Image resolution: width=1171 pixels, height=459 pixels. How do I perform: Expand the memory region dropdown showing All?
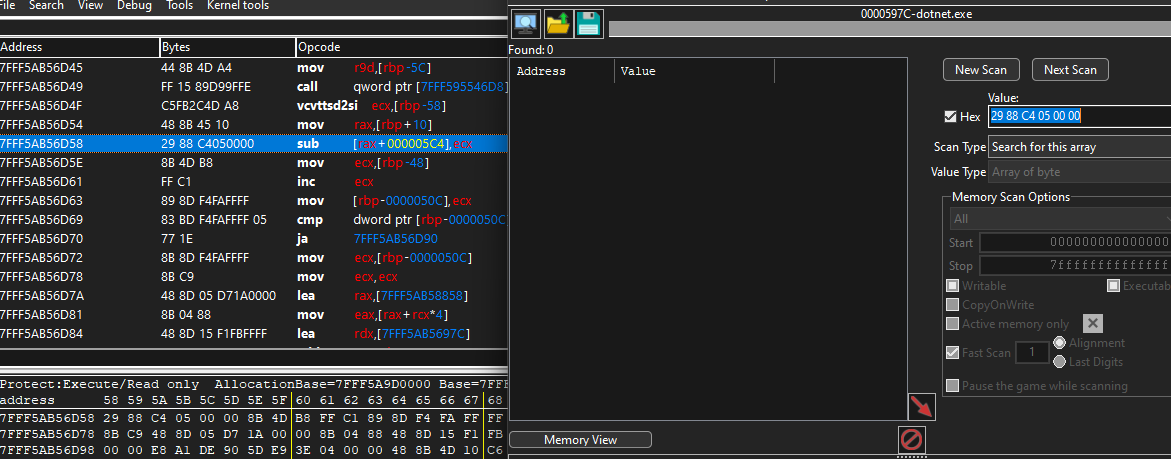click(x=1060, y=218)
